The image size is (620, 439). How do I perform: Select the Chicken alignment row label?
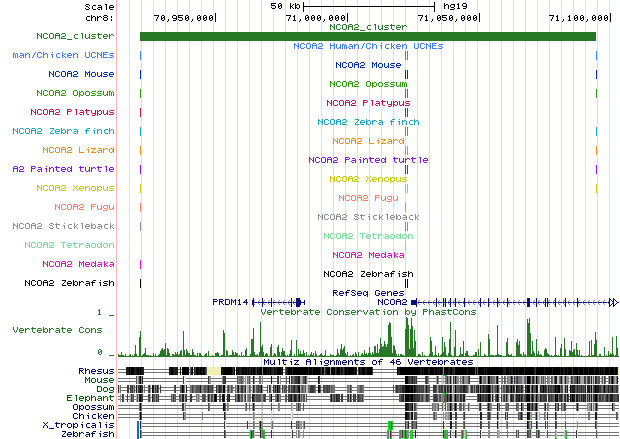tap(95, 416)
